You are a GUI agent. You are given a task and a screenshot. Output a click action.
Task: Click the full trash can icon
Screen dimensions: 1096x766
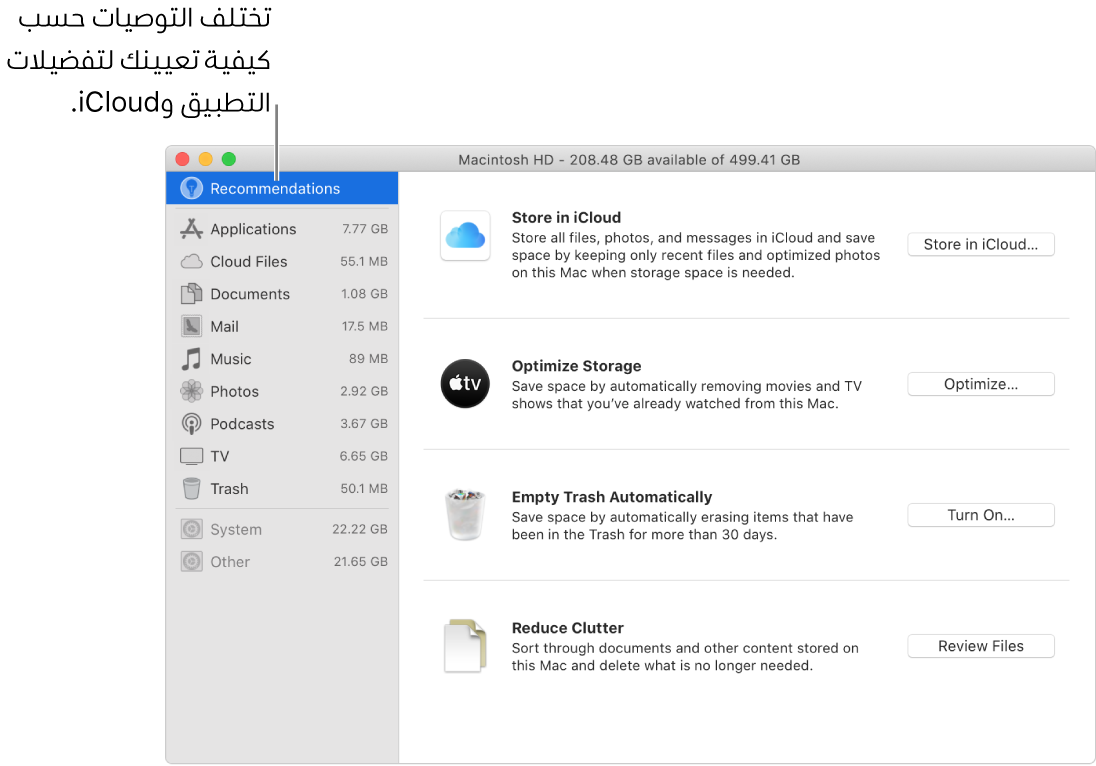466,514
